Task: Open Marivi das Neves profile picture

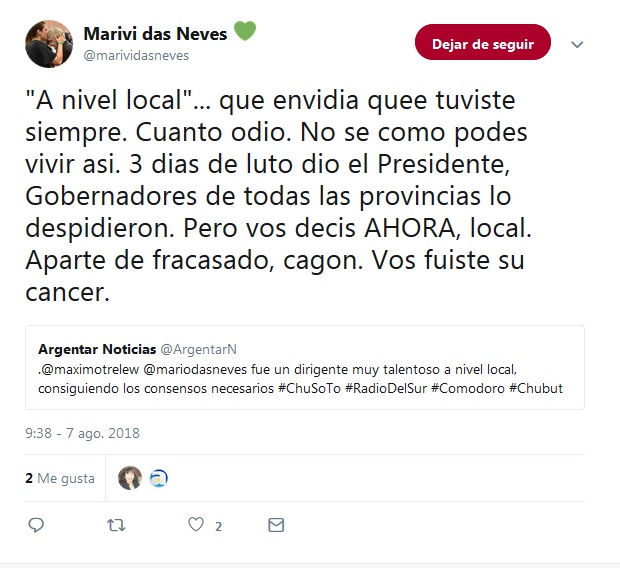Action: tap(49, 44)
